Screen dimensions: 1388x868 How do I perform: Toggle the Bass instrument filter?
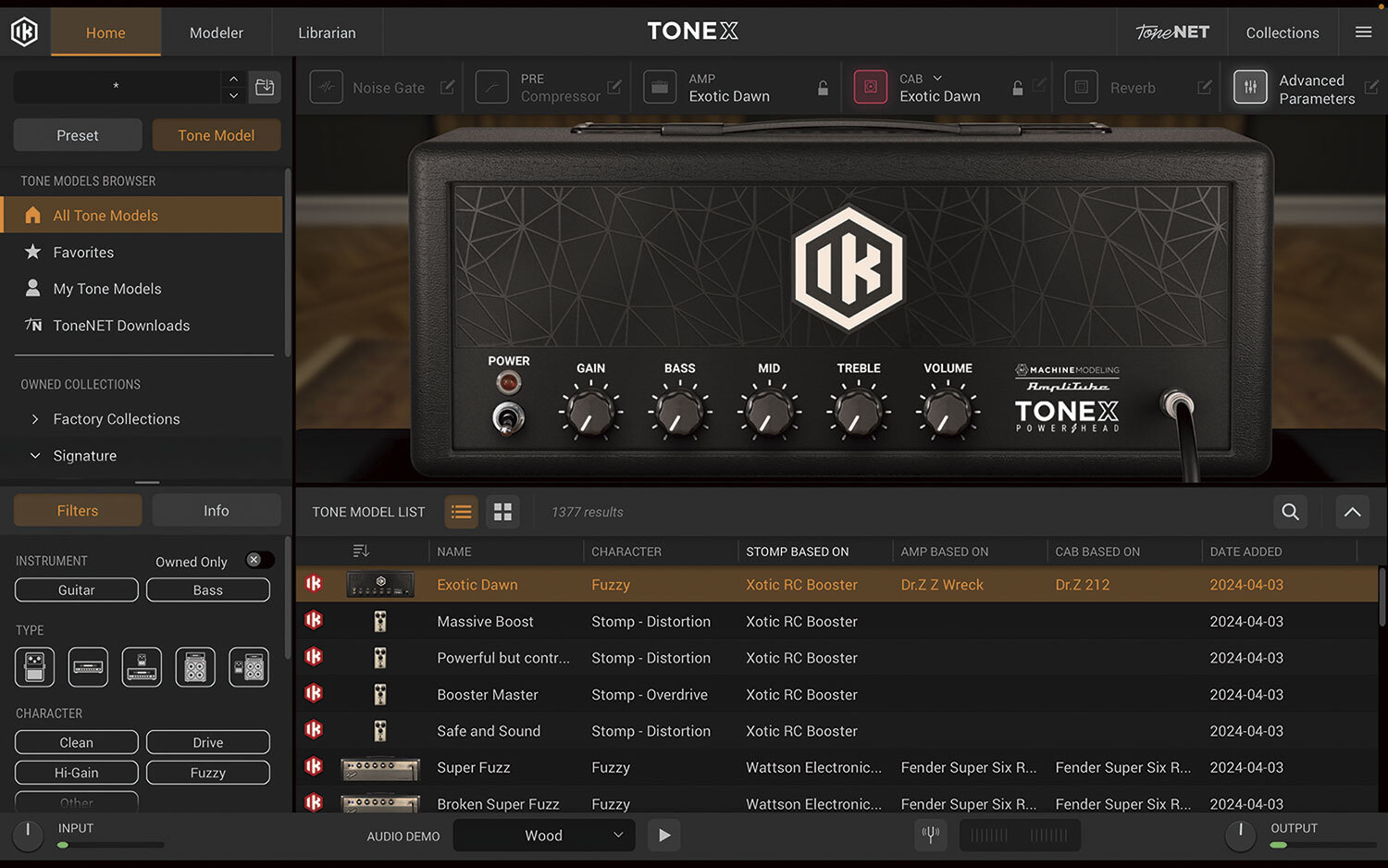[x=208, y=590]
